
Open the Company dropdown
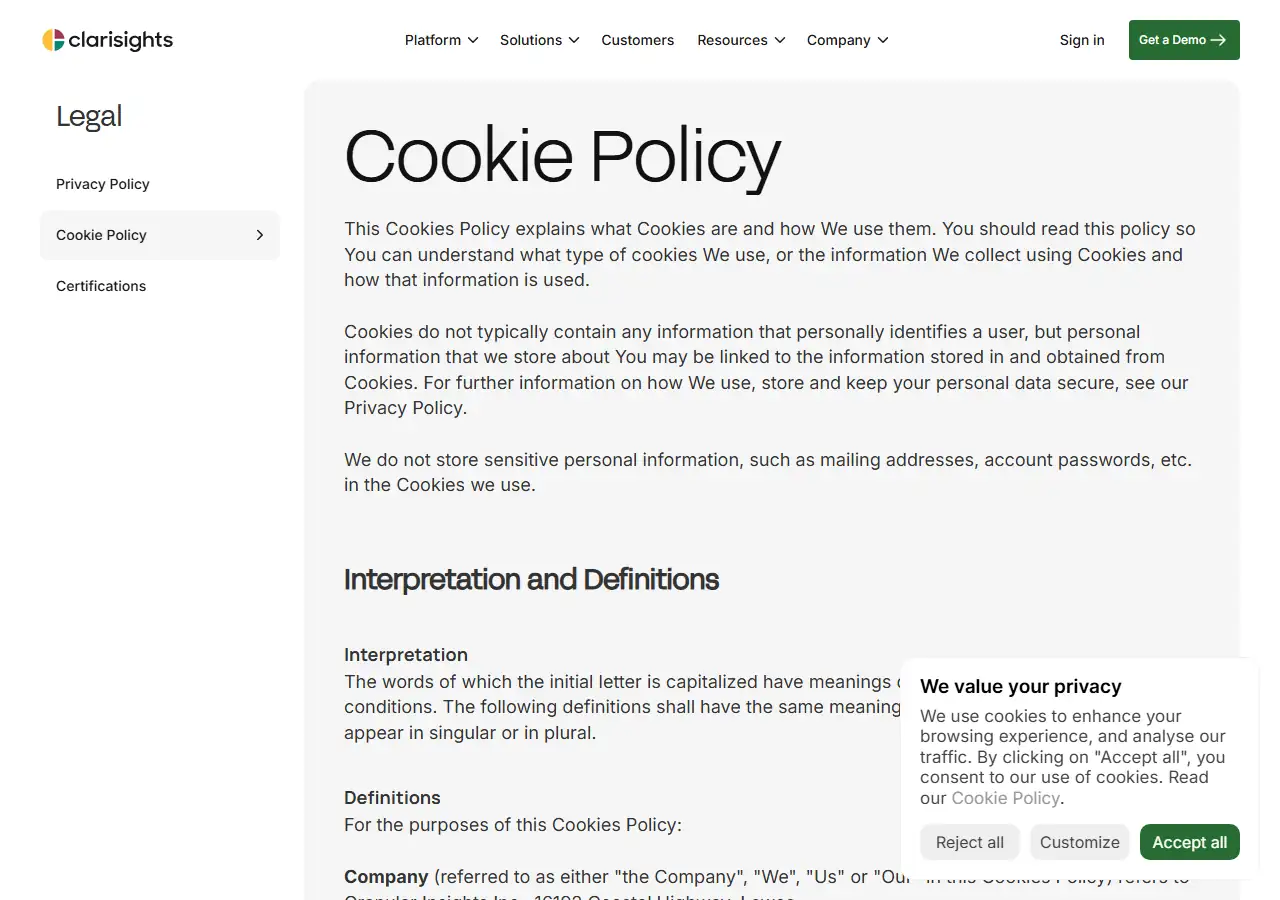point(847,40)
